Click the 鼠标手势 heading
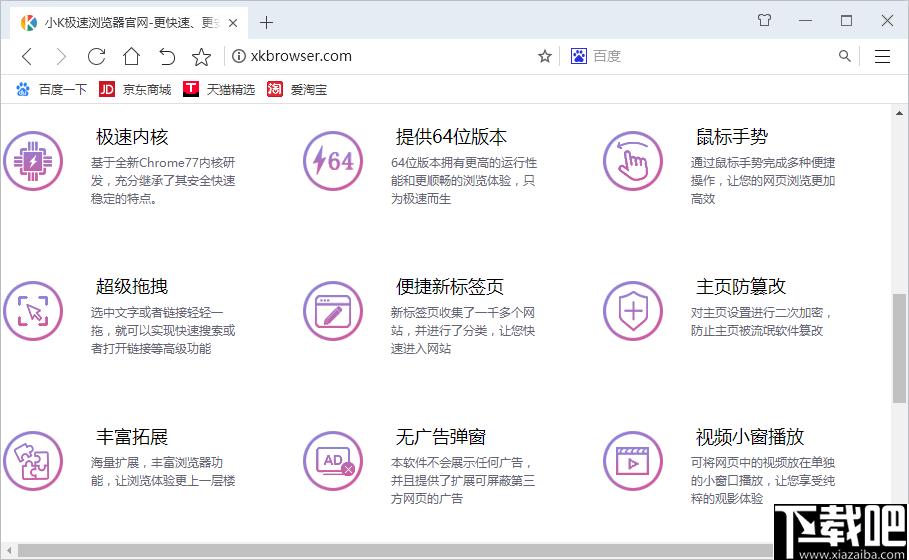 [732, 137]
